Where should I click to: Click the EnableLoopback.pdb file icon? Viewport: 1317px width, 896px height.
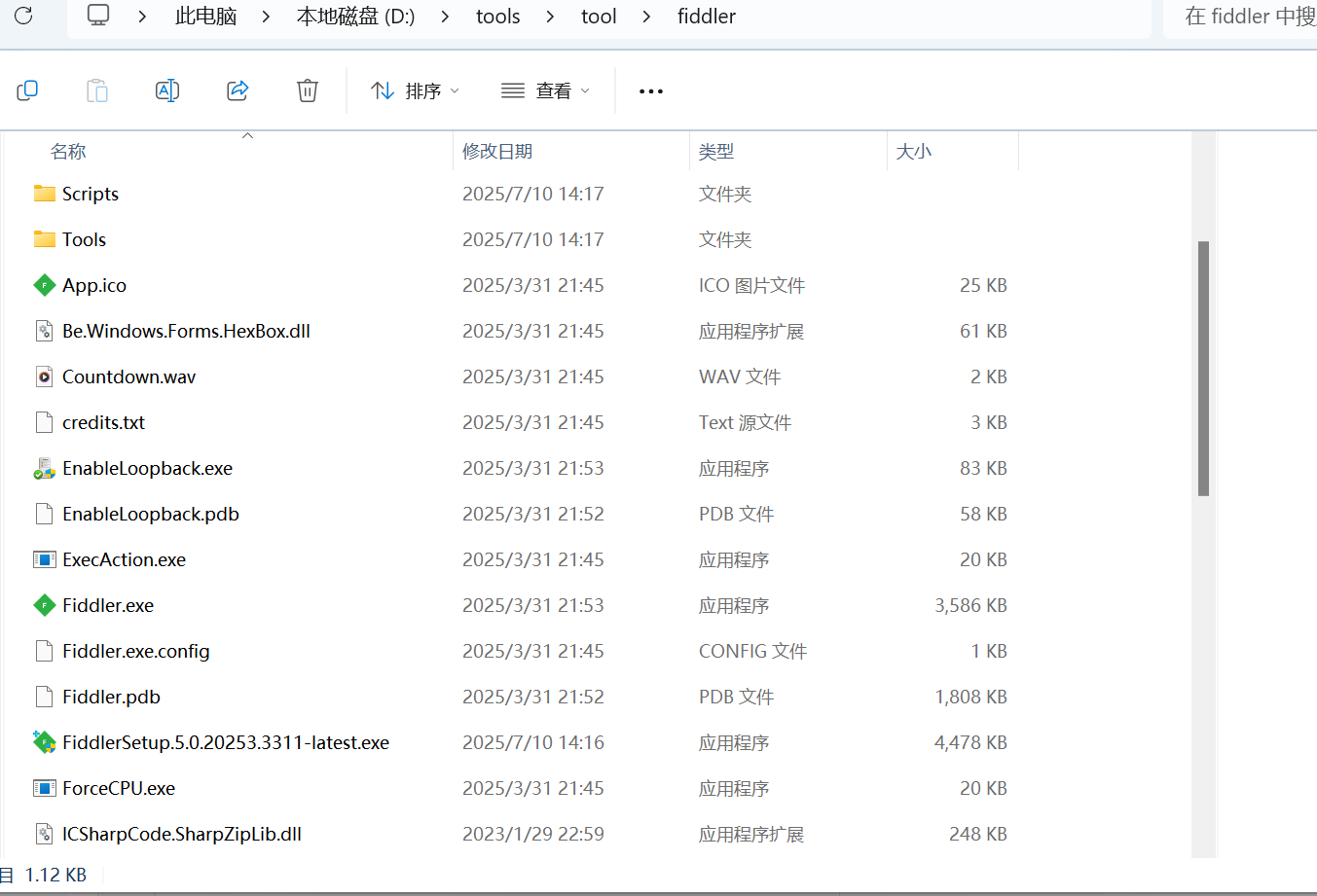[x=44, y=514]
